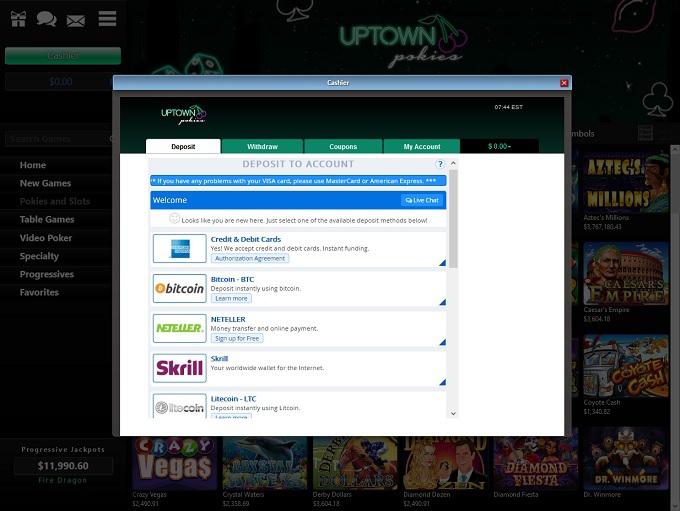Open Diamond Dozen game thumbnail
The width and height of the screenshot is (680, 511).
click(x=445, y=463)
